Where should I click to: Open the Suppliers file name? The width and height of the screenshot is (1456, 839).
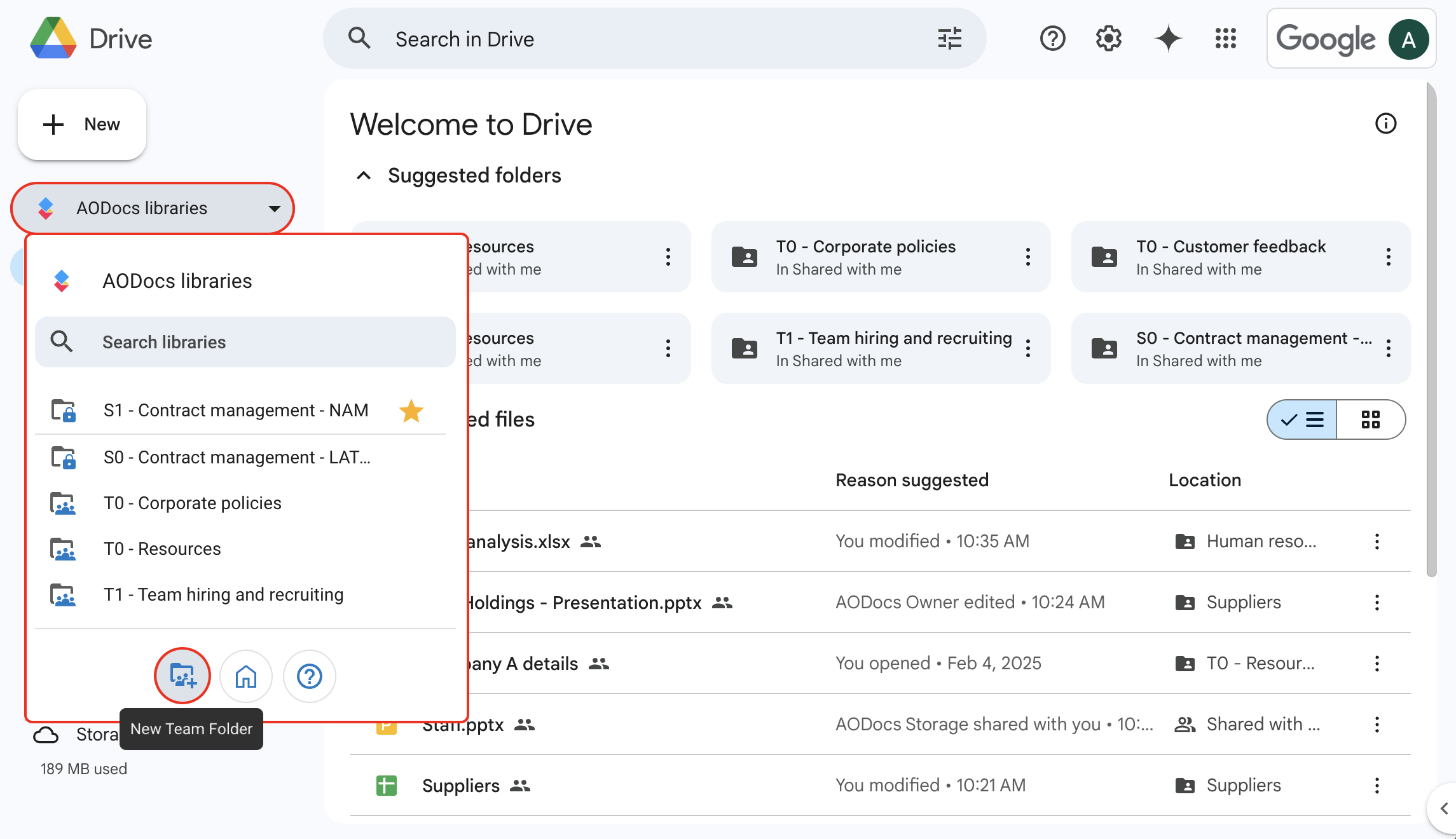pyautogui.click(x=461, y=786)
